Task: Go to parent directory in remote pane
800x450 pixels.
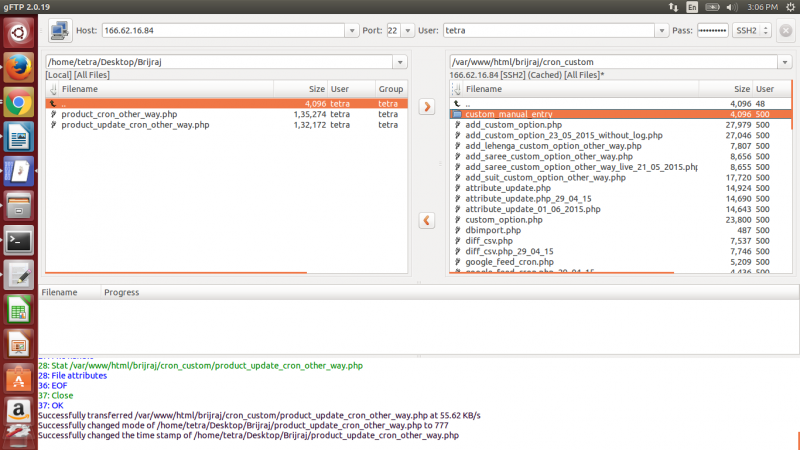Action: (x=620, y=104)
